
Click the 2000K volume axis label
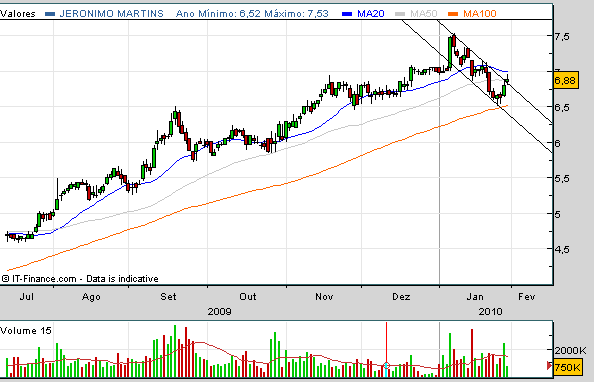coord(570,351)
